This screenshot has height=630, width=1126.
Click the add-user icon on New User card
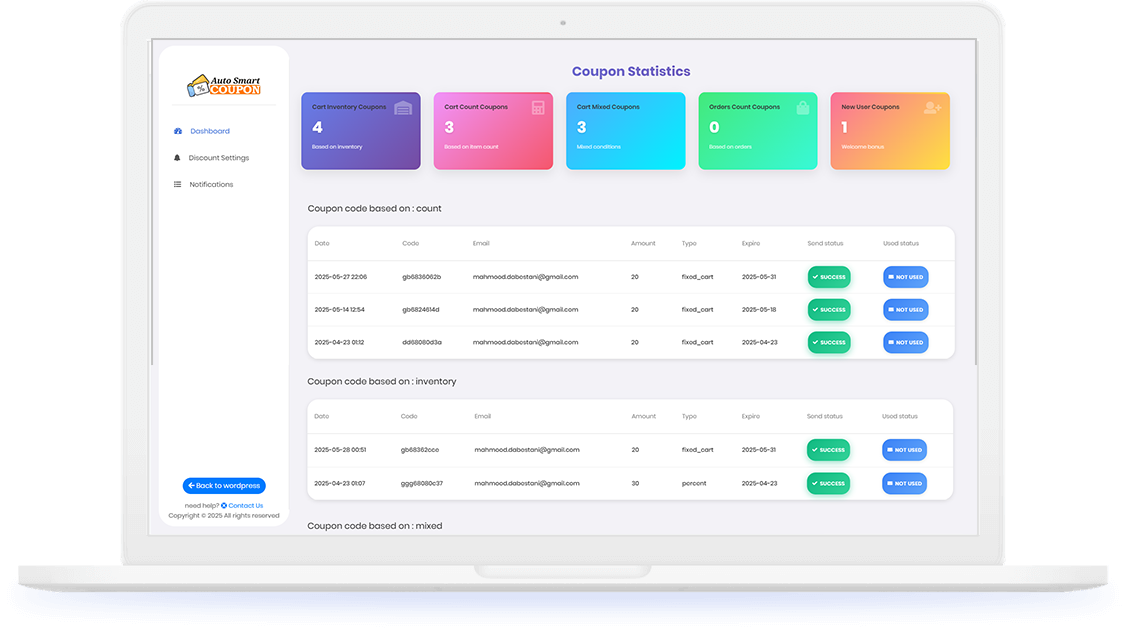[932, 108]
